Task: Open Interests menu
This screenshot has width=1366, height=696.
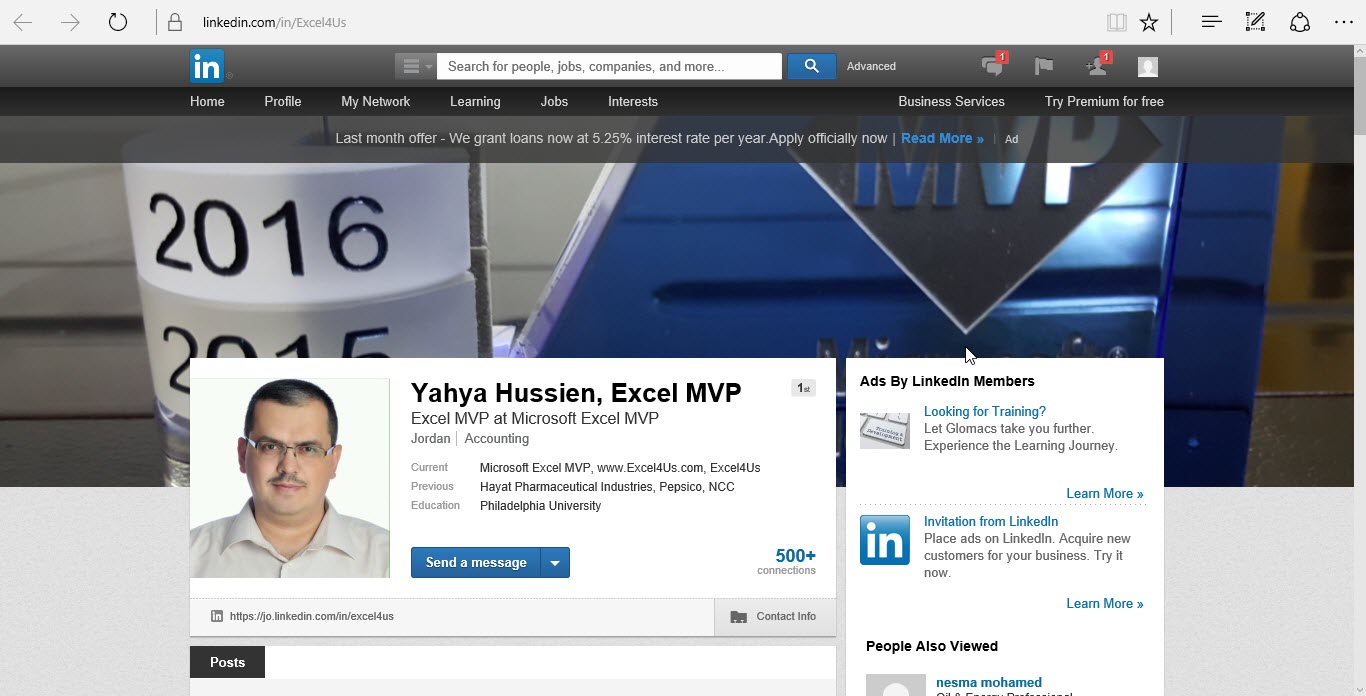Action: click(x=633, y=101)
